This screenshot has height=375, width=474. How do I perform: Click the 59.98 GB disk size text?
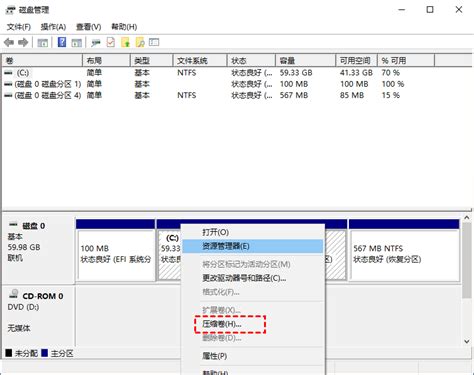[24, 247]
